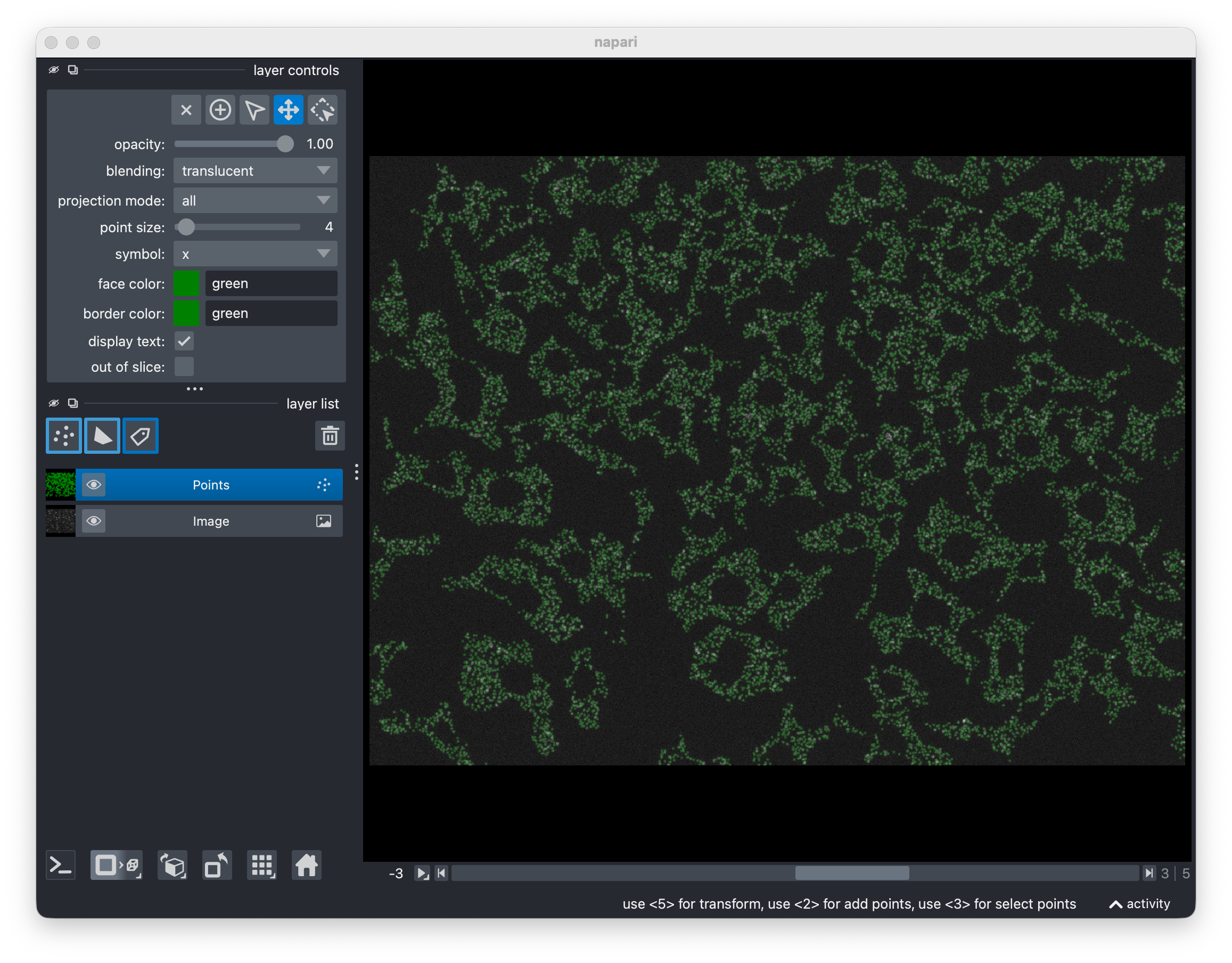Toggle 2D/3D view mode
This screenshot has width=1232, height=963.
tap(117, 865)
